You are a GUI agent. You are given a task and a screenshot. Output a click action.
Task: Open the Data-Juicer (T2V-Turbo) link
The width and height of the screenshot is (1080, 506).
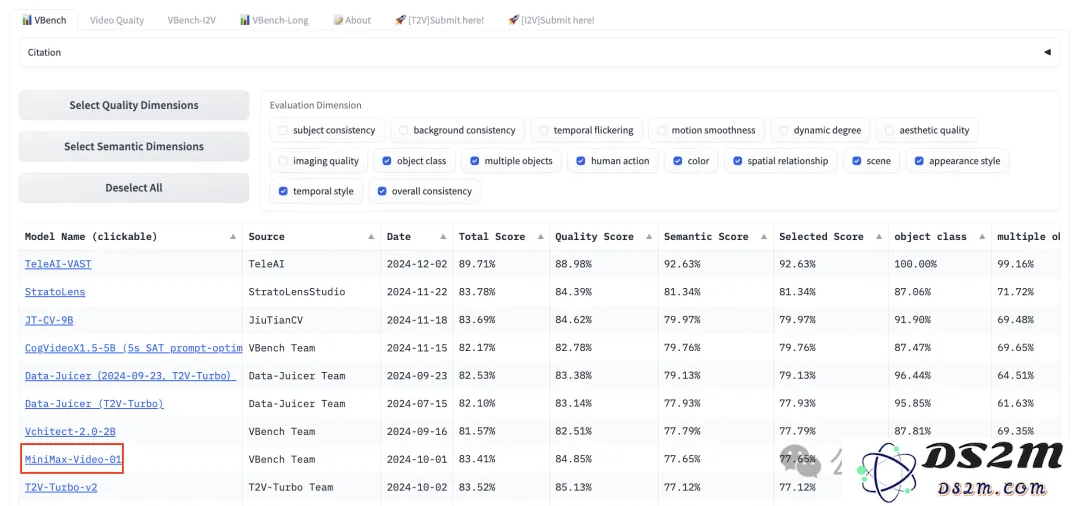(94, 403)
